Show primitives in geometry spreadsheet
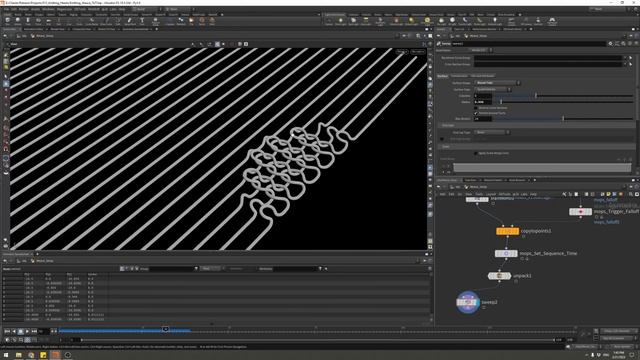Screen dimensions: 640x360 (x=131, y=269)
